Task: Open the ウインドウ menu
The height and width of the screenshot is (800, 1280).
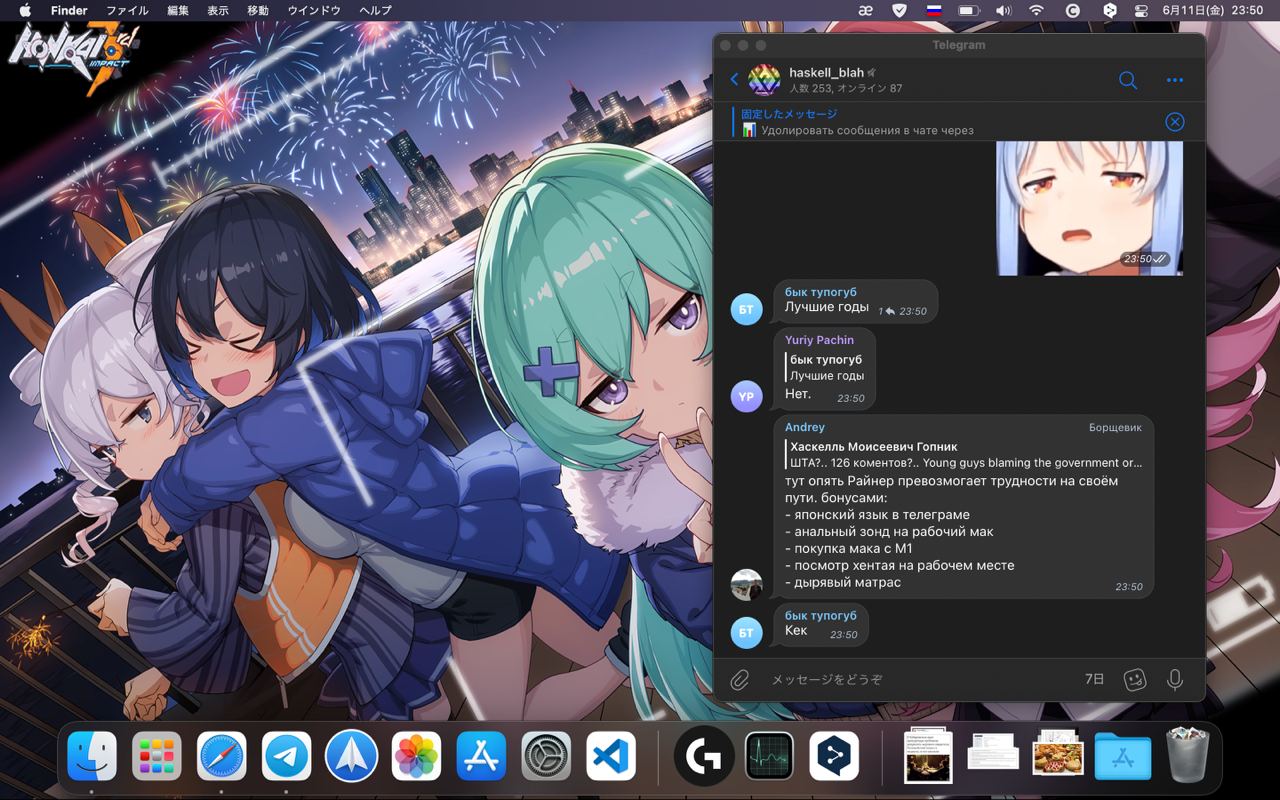Action: (x=314, y=10)
